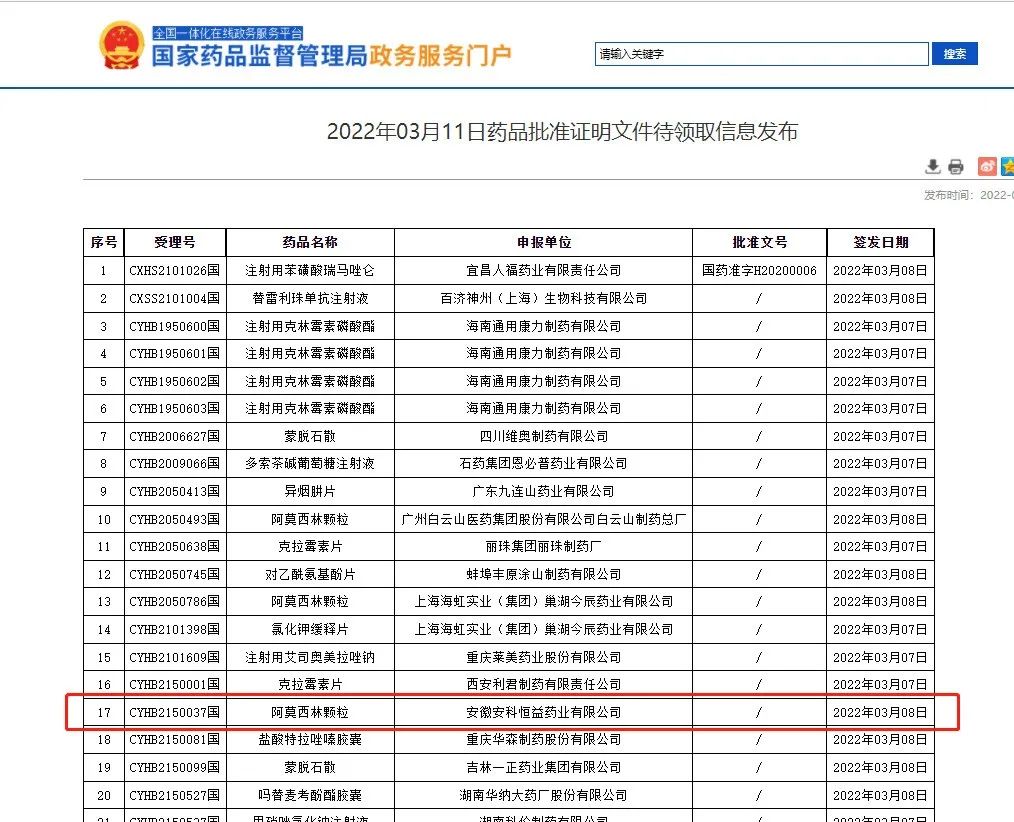Screen dimensions: 1014x822
Task: Click the printer icon
Action: point(955,166)
